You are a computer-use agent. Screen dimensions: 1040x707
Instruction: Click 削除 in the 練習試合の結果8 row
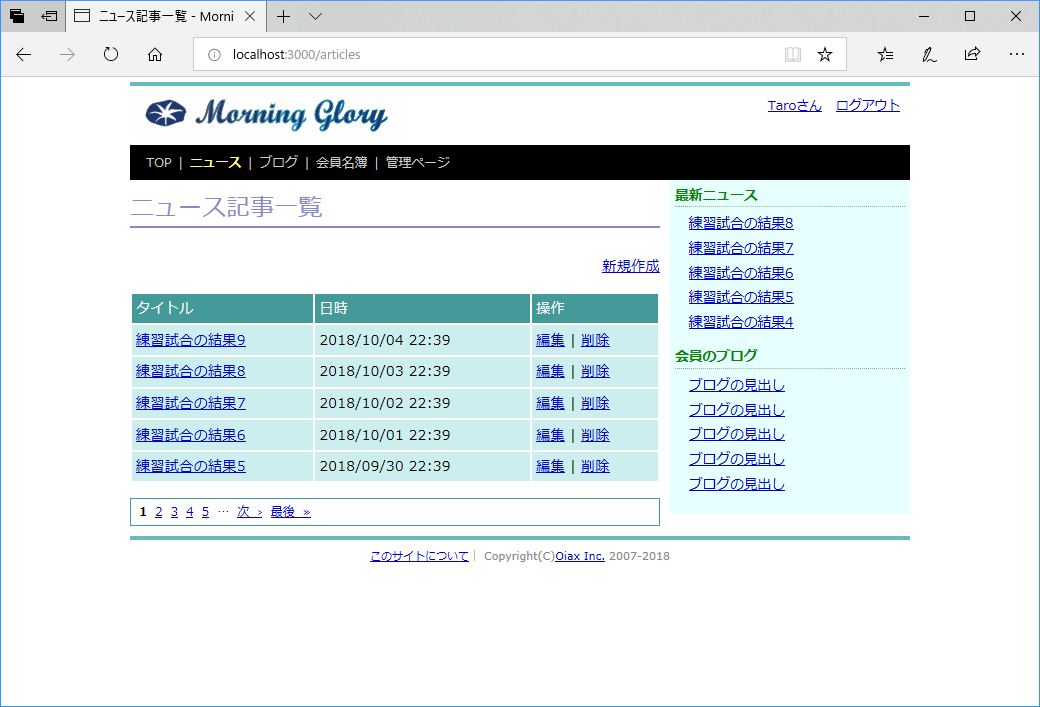coord(596,371)
